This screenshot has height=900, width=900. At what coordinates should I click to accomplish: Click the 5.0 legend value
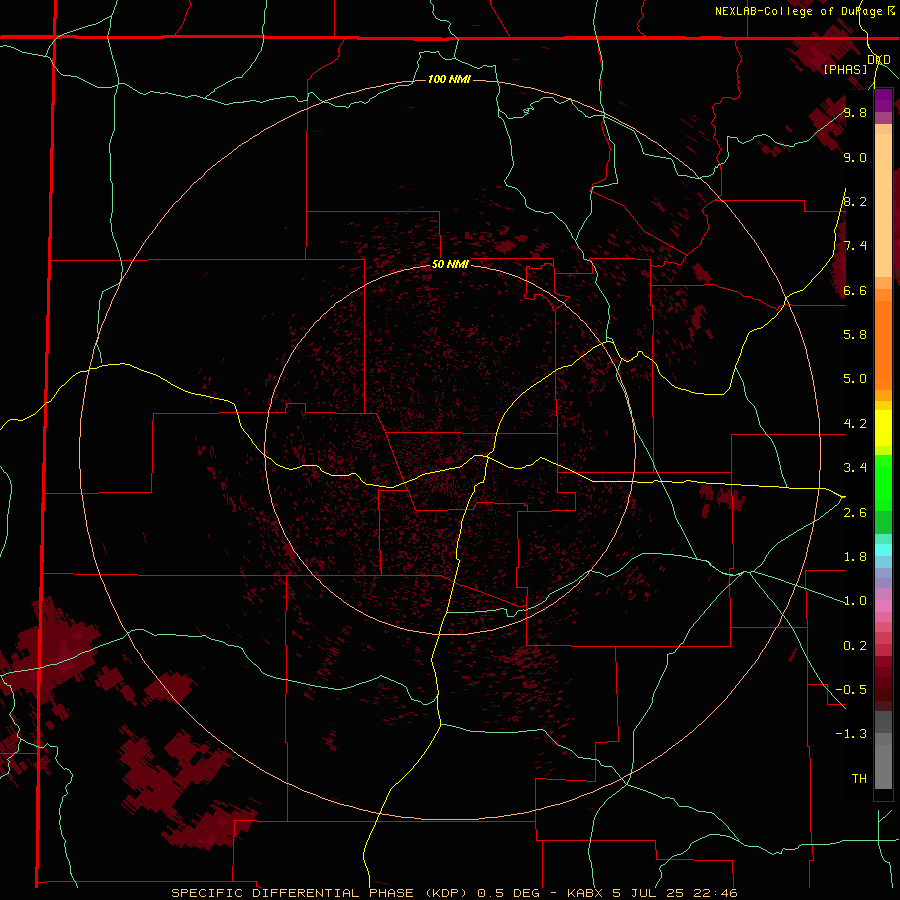(855, 379)
